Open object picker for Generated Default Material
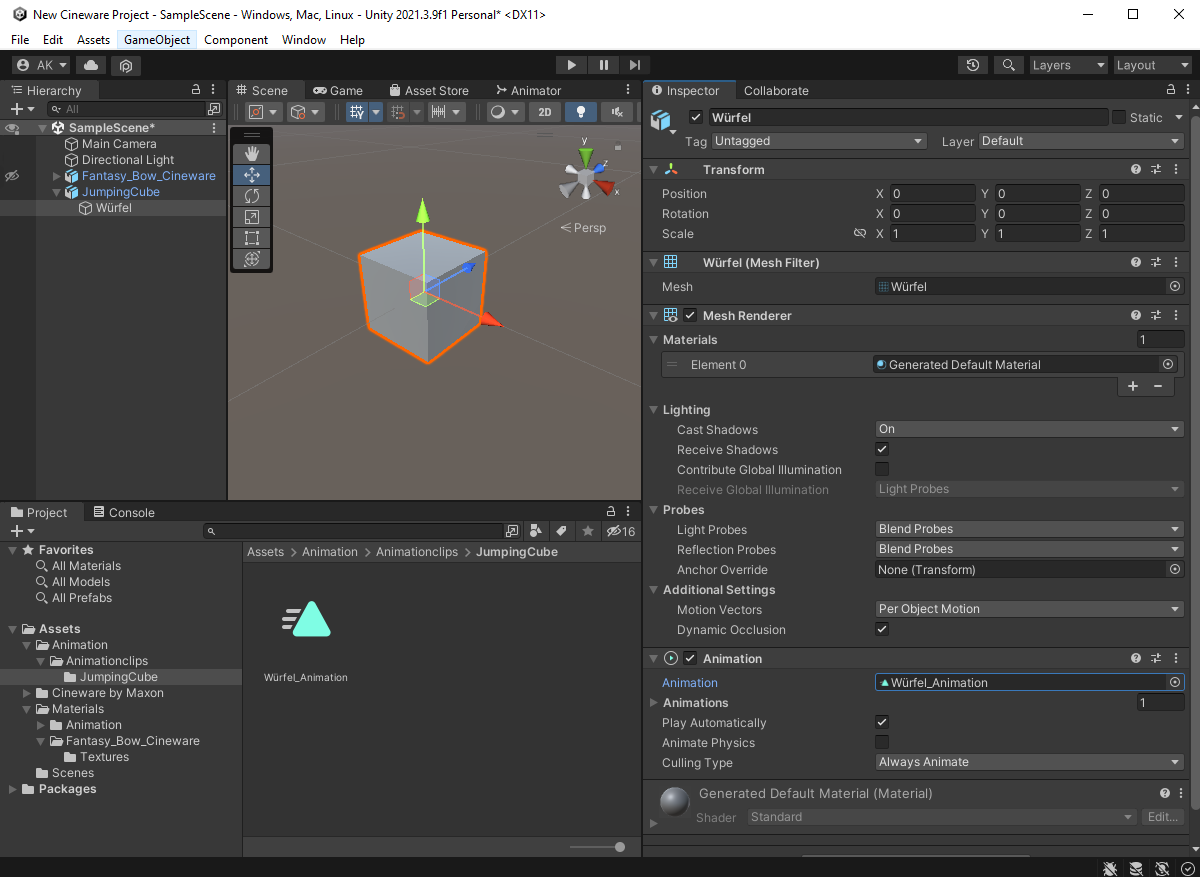Image resolution: width=1200 pixels, height=877 pixels. [1167, 365]
